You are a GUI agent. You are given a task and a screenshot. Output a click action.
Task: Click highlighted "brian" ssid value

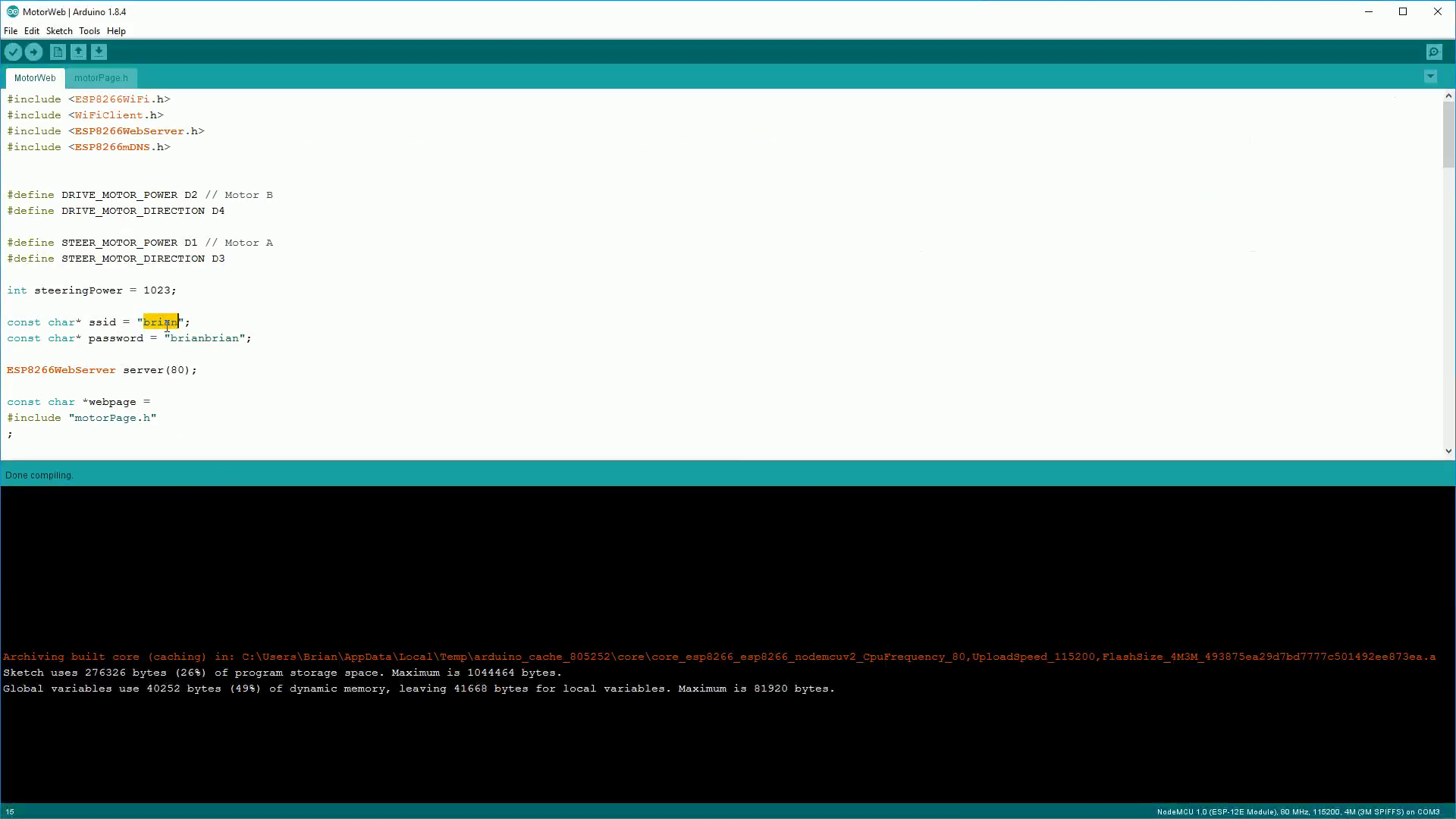pos(161,322)
